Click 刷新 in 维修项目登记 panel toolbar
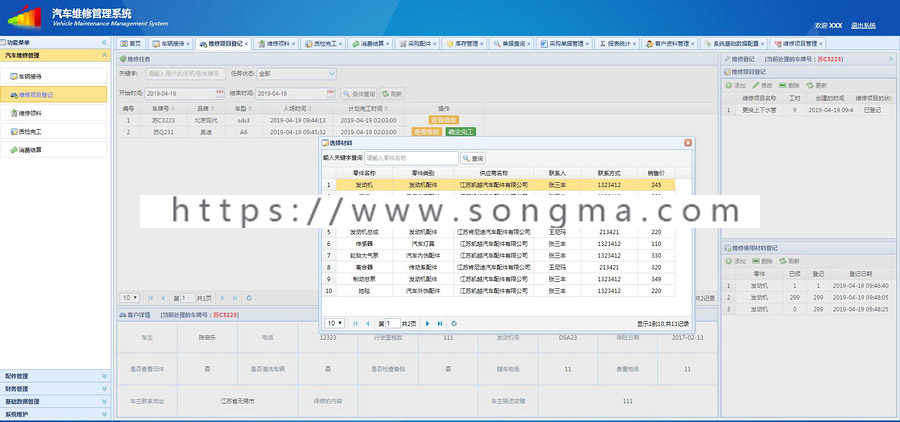900x422 pixels. click(817, 85)
